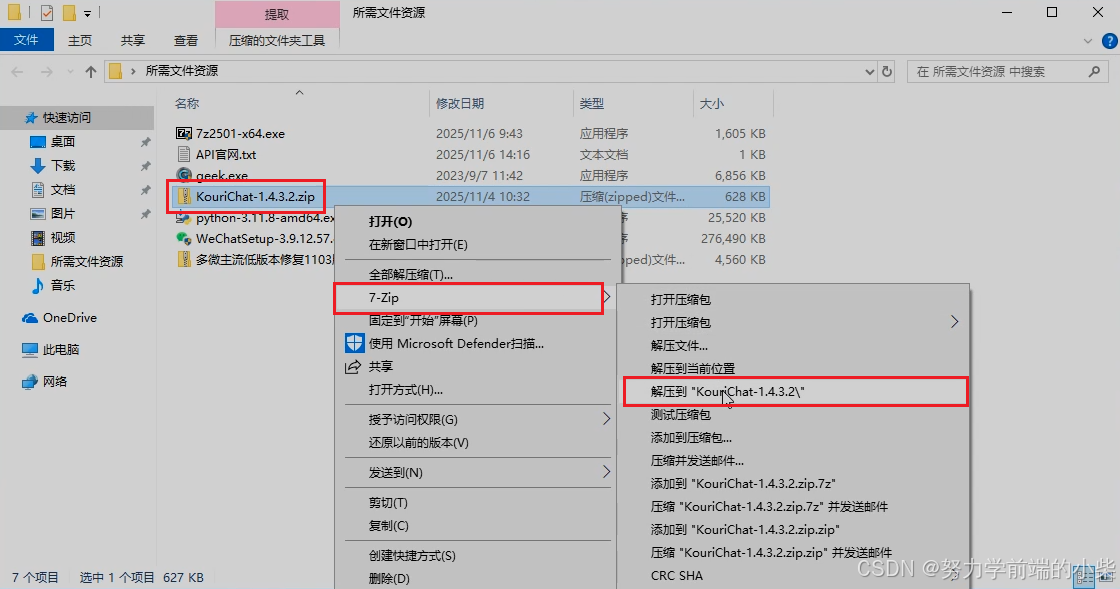Open the recent locations dropdown arrow
1120x589 pixels.
point(70,71)
